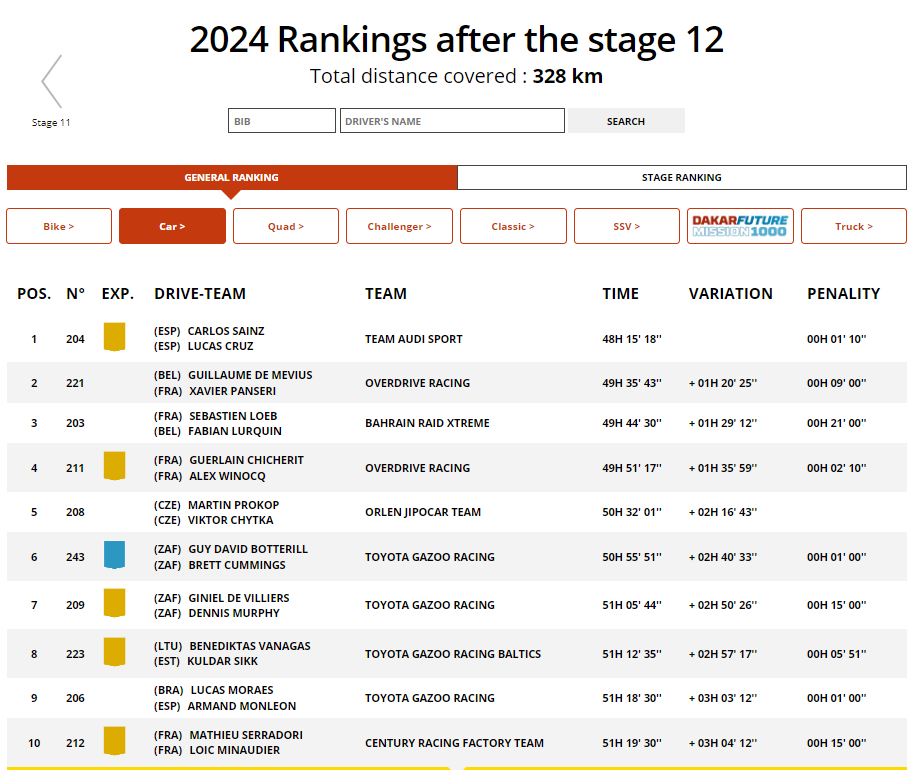Click the time 50H 32' 01''
The width and height of the screenshot is (917, 770).
632,512
